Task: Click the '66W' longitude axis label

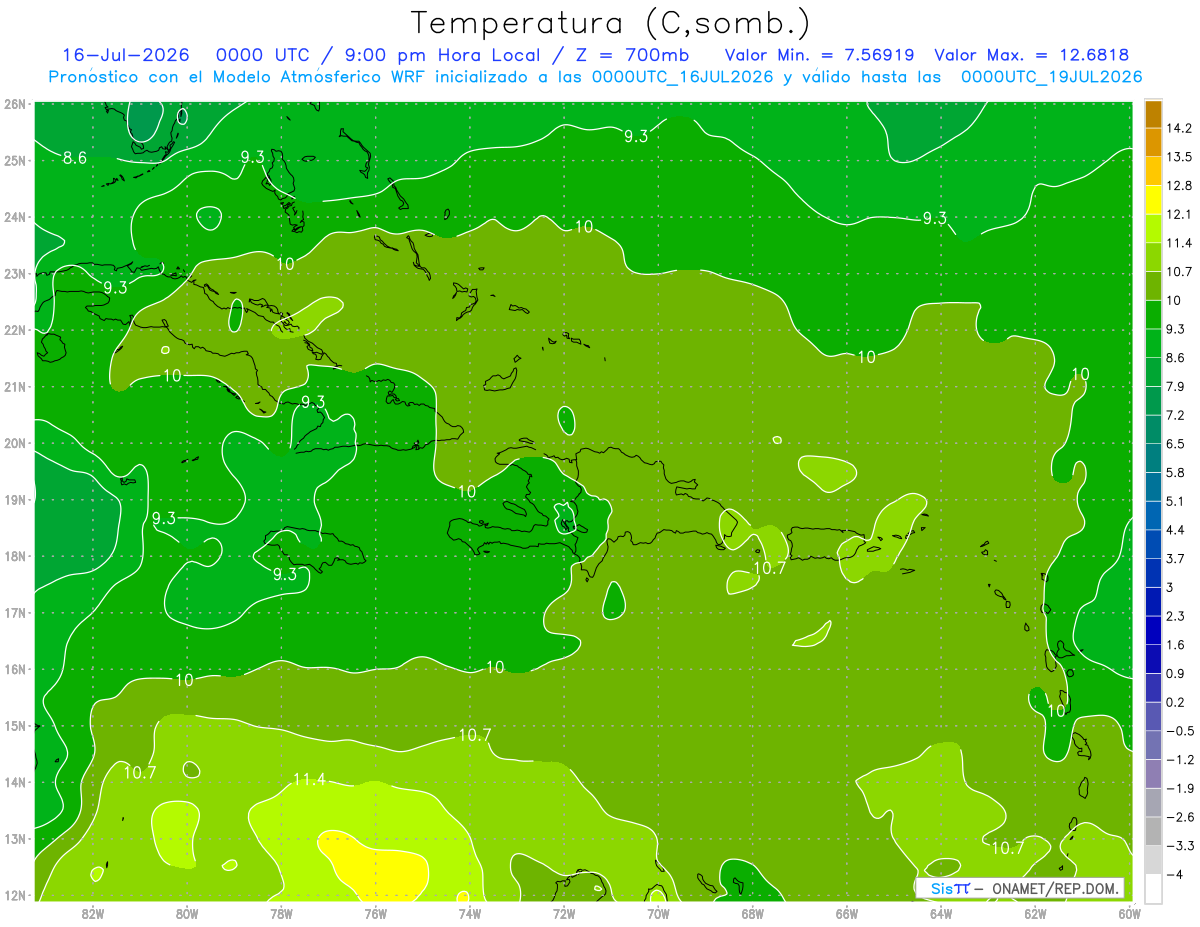Action: (846, 913)
